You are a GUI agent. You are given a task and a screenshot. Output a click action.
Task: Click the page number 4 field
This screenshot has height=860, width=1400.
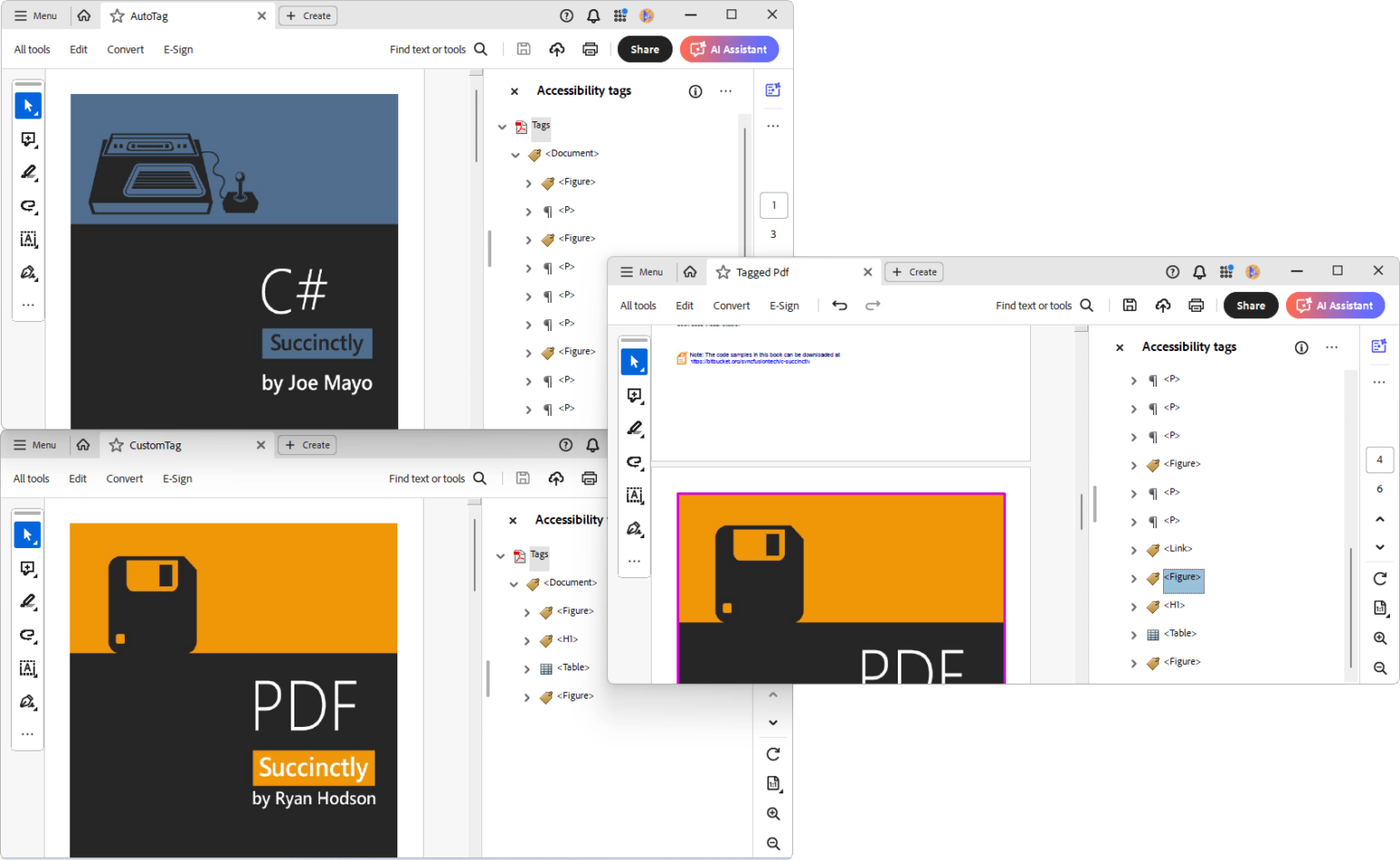click(x=1379, y=460)
